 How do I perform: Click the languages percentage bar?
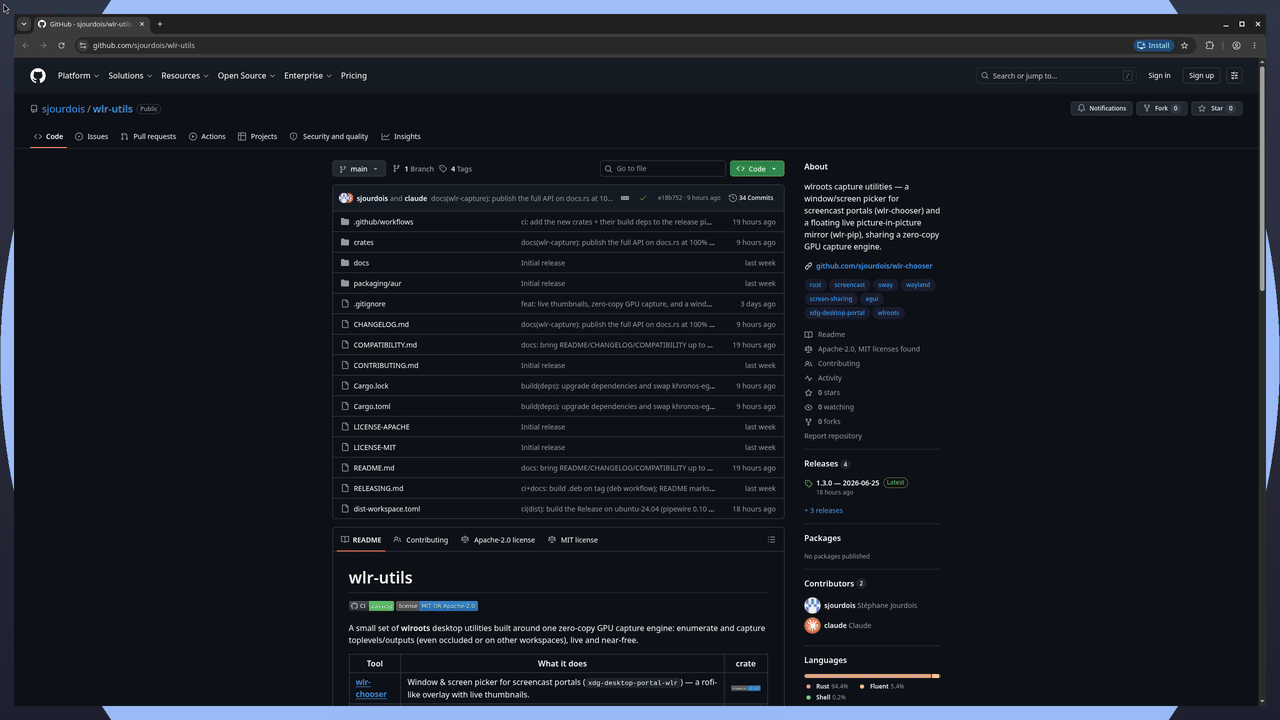tap(872, 676)
